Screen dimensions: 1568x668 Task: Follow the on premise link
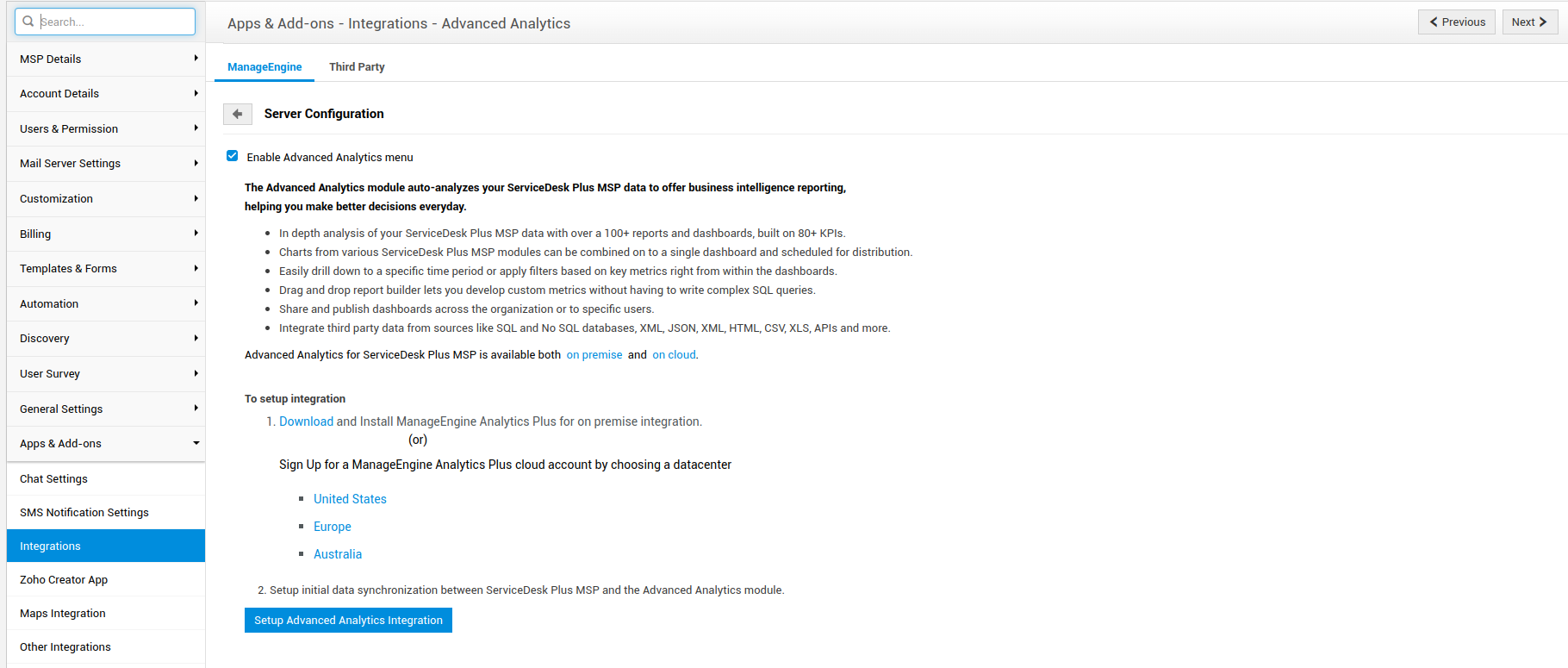tap(594, 355)
